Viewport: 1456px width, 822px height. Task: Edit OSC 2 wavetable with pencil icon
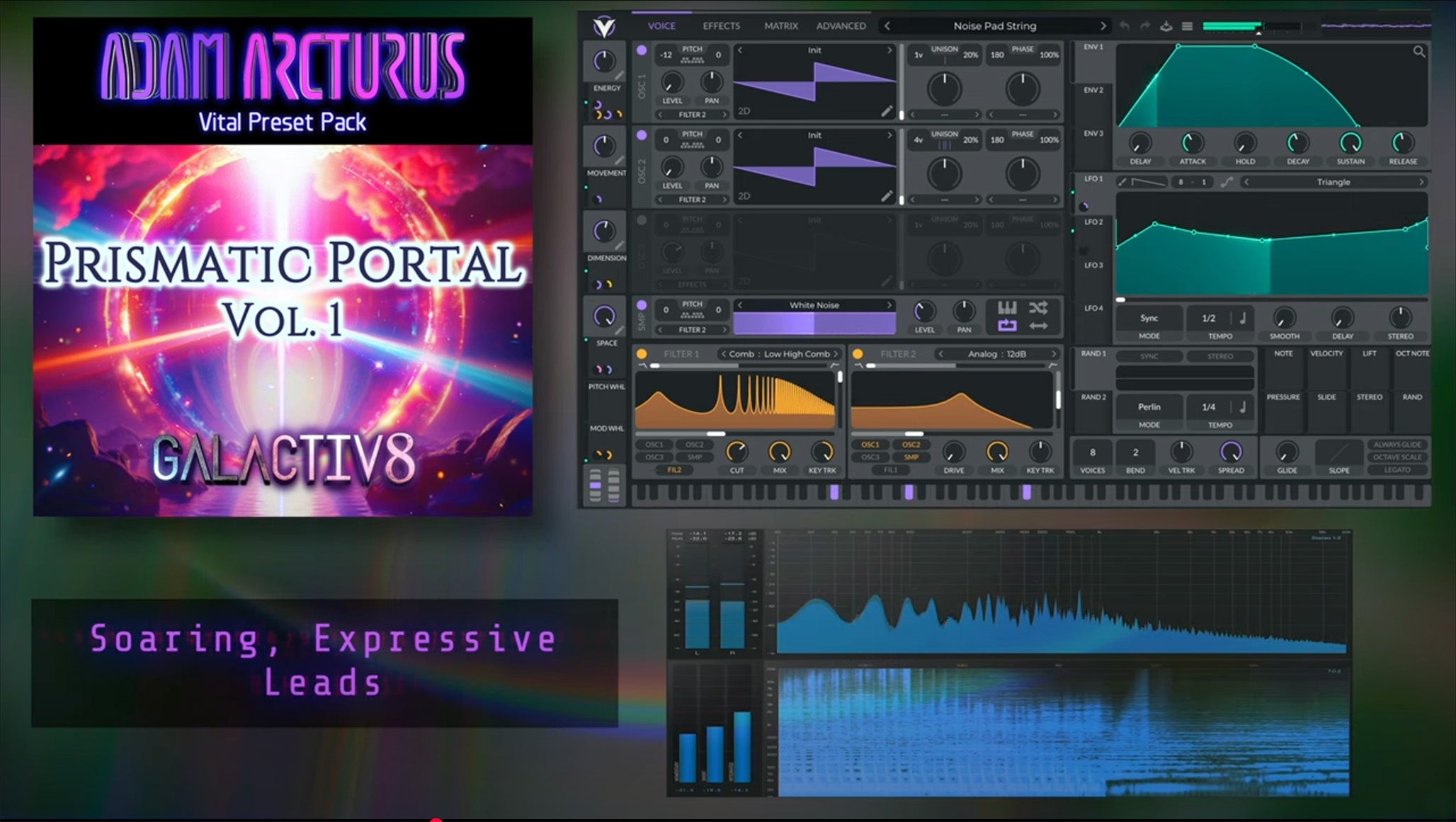point(887,196)
